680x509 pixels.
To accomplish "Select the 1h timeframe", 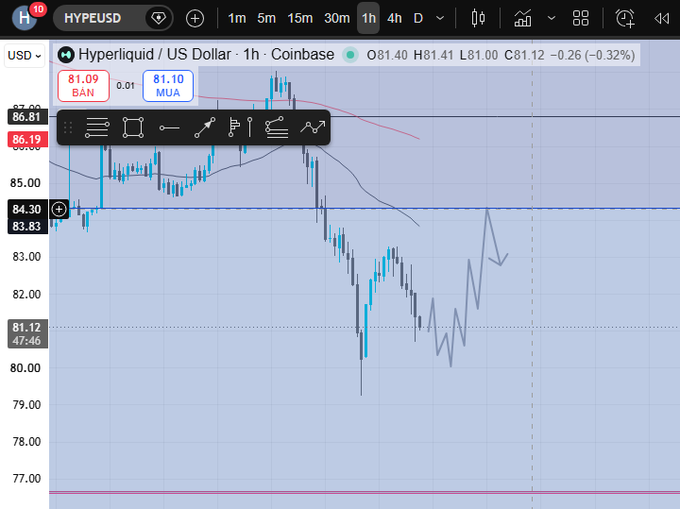I will [x=369, y=18].
